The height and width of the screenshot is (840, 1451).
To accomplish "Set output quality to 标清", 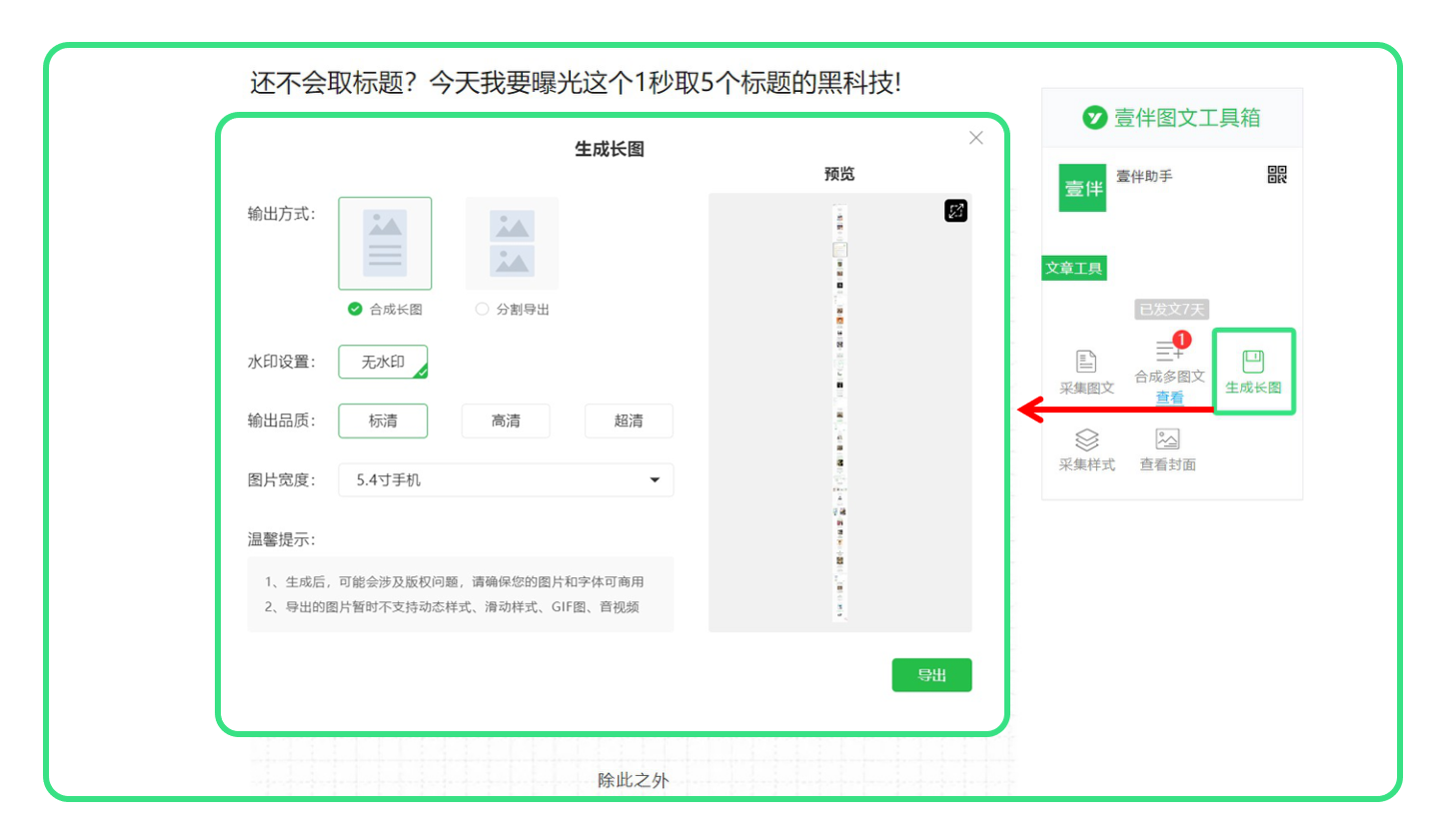I will (383, 420).
